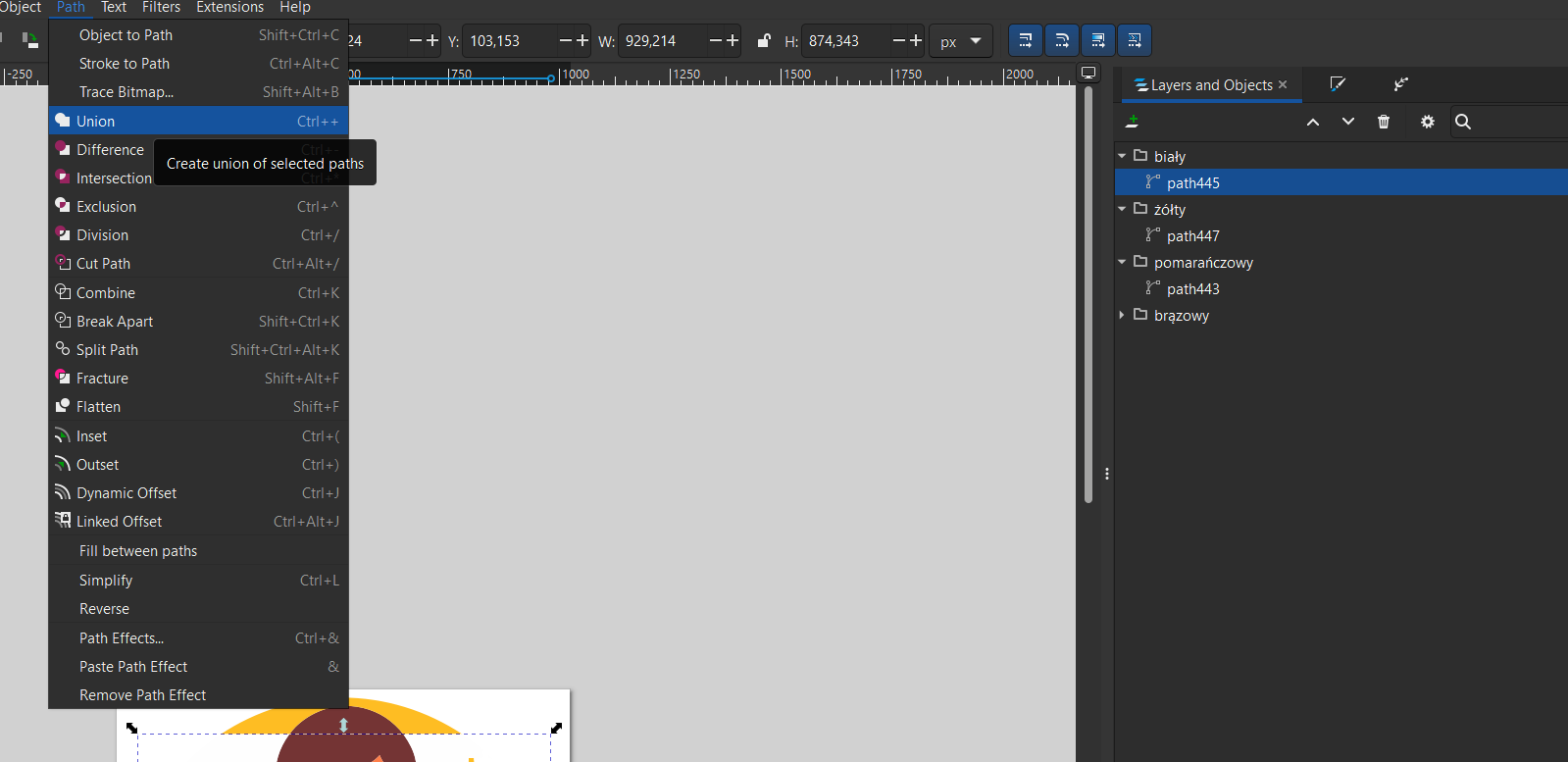The width and height of the screenshot is (1568, 762).
Task: Open the Help menu
Action: pyautogui.click(x=294, y=7)
